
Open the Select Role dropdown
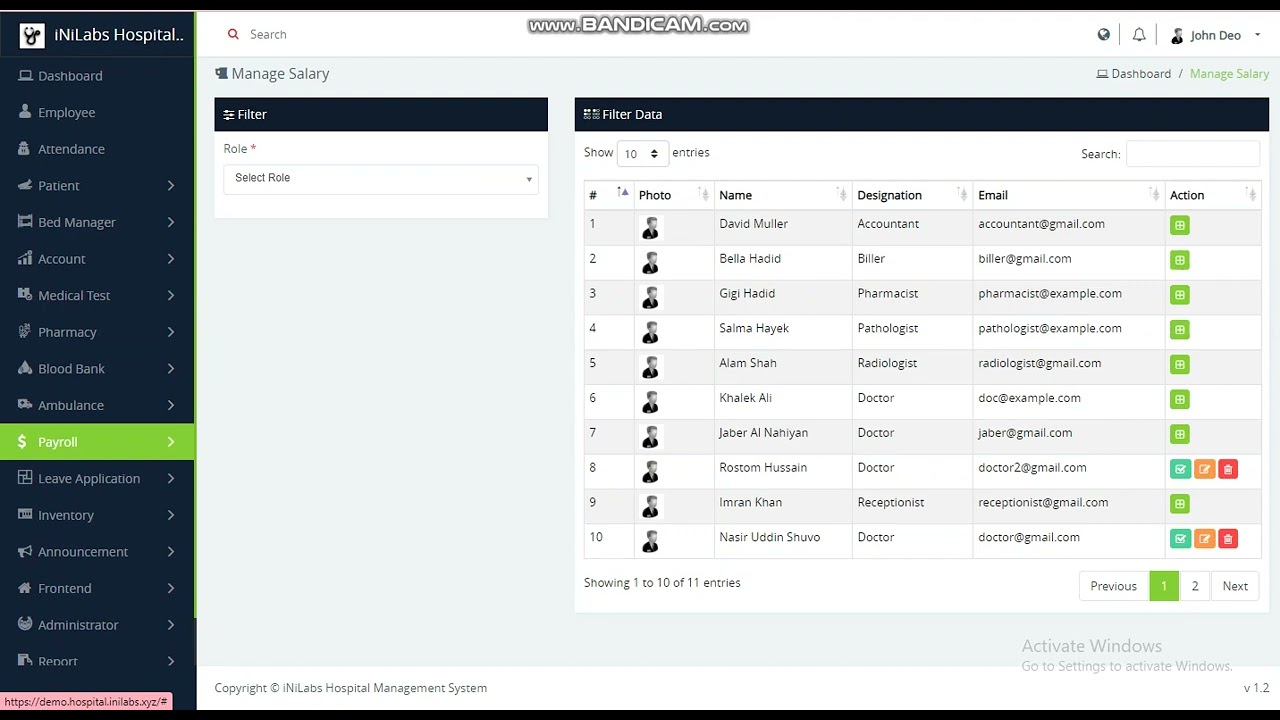pyautogui.click(x=381, y=178)
